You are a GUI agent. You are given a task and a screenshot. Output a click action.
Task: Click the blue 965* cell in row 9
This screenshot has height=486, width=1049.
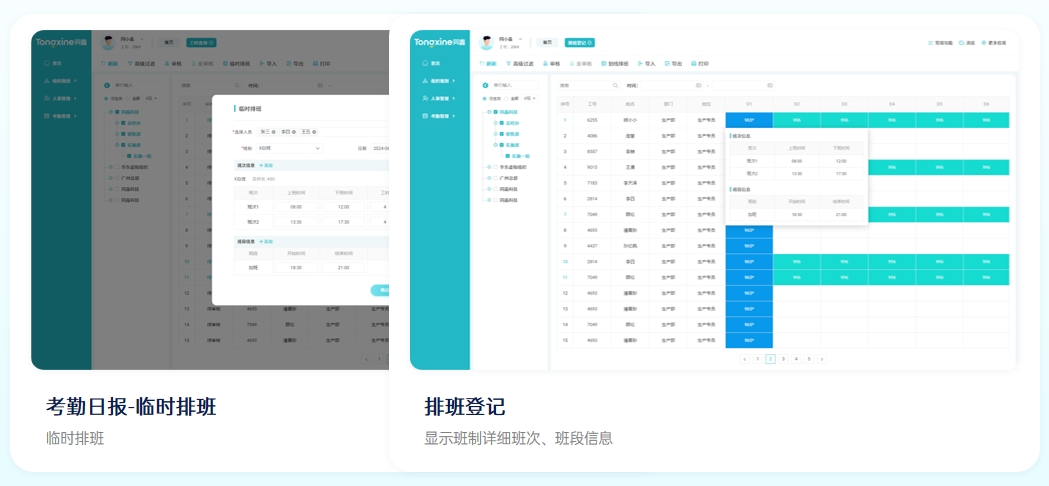coord(749,246)
